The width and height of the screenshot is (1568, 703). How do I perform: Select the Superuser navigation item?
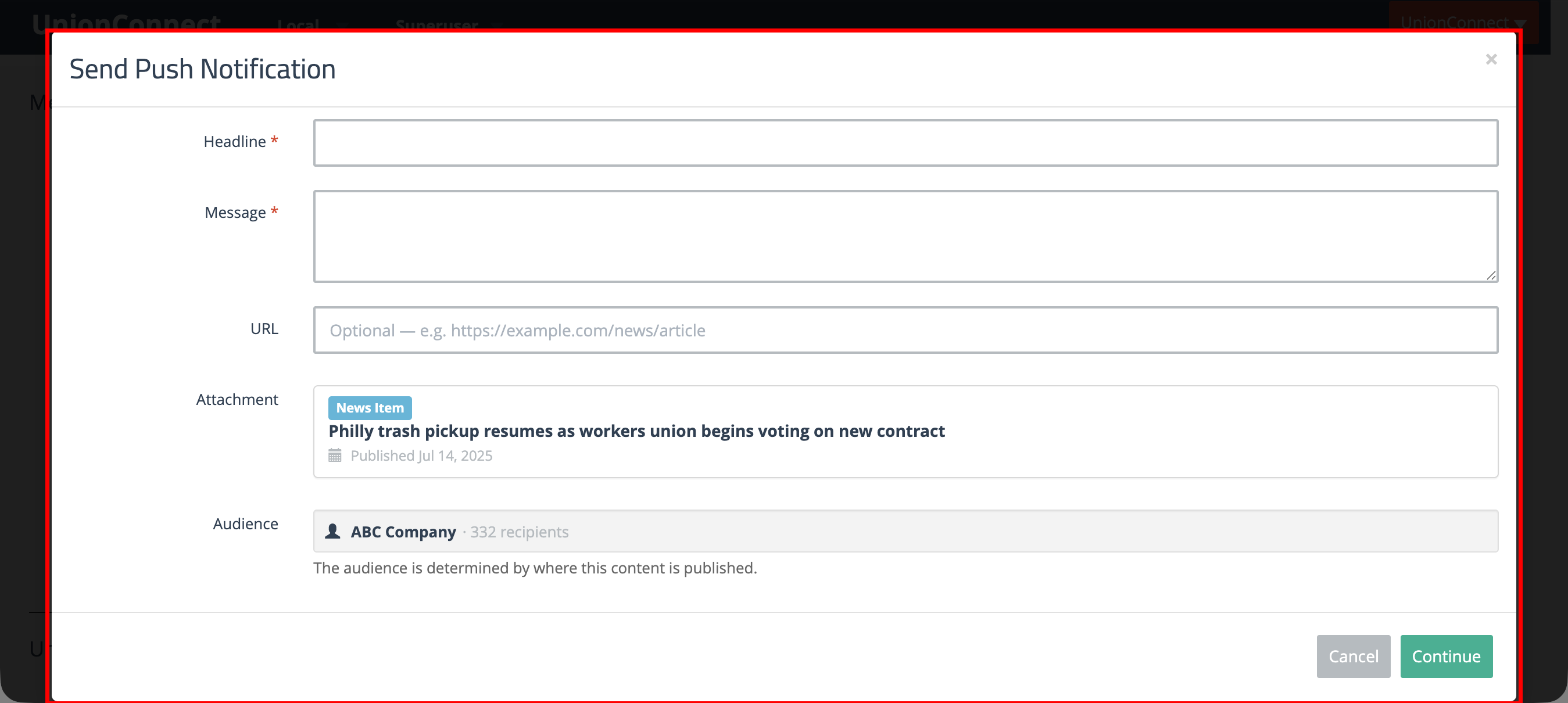(436, 26)
